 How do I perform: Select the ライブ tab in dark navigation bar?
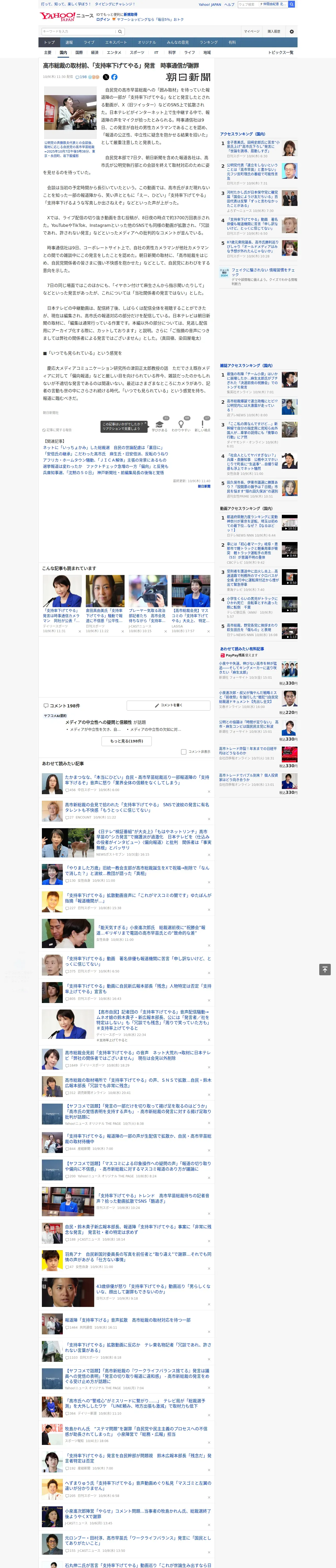click(x=89, y=43)
